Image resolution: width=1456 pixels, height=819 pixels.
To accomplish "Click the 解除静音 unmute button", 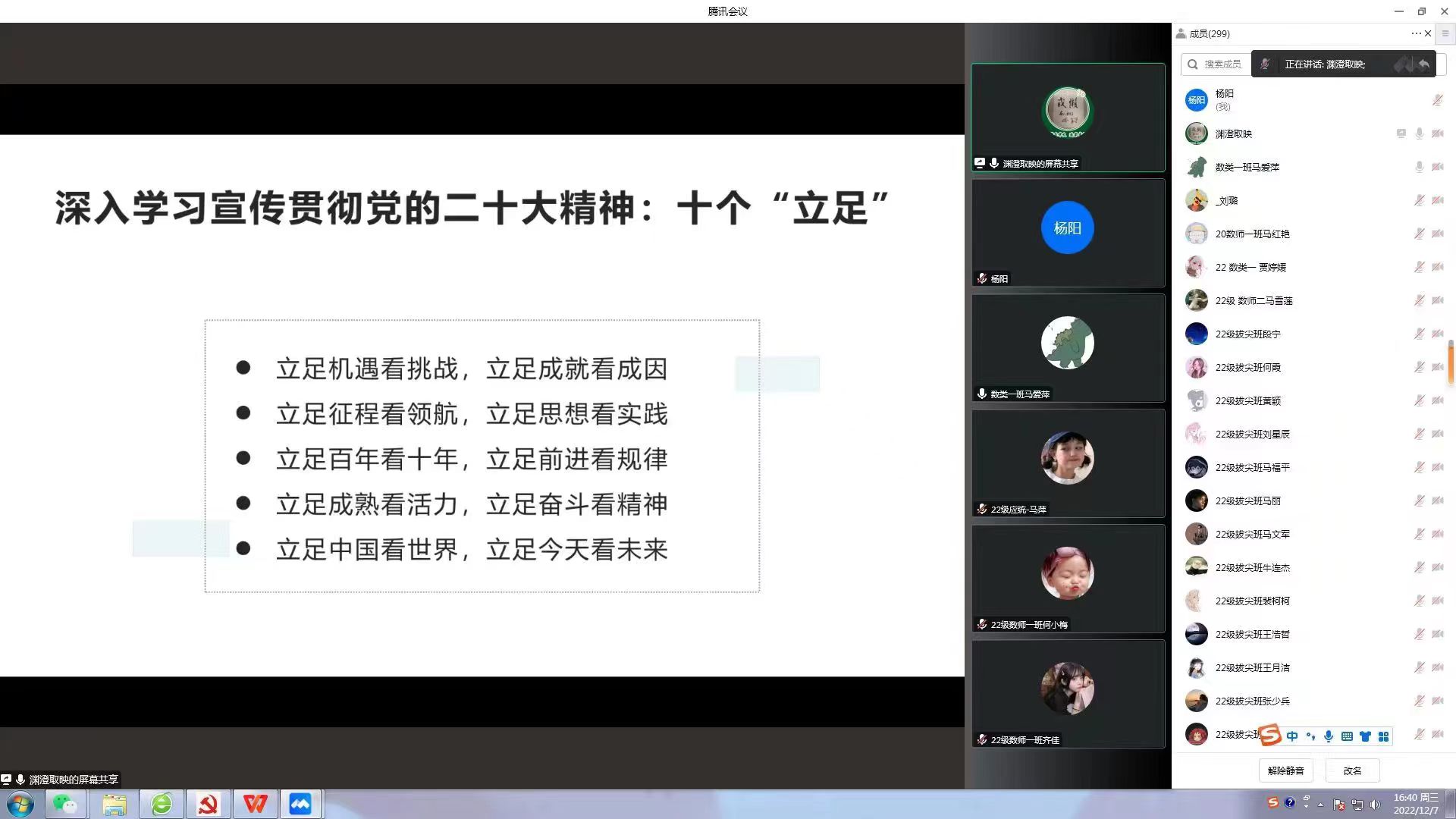I will (1285, 770).
